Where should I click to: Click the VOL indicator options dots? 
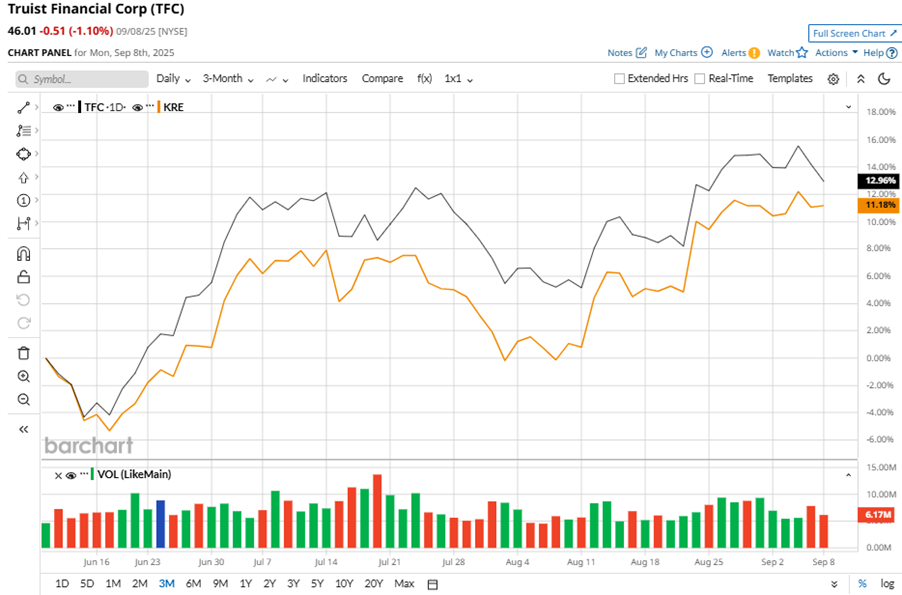point(85,474)
